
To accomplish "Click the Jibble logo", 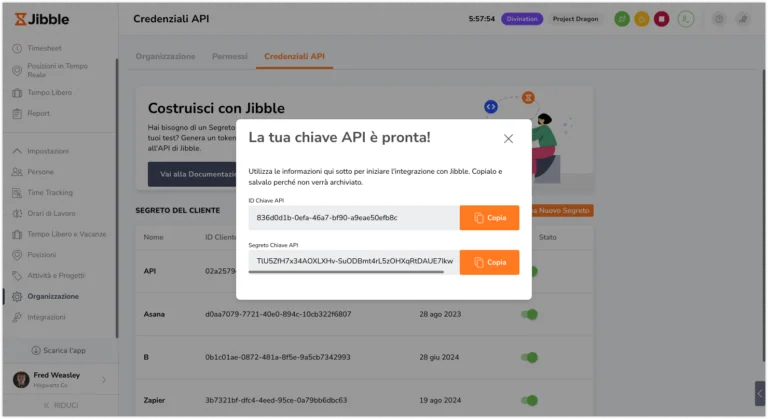I will [42, 19].
